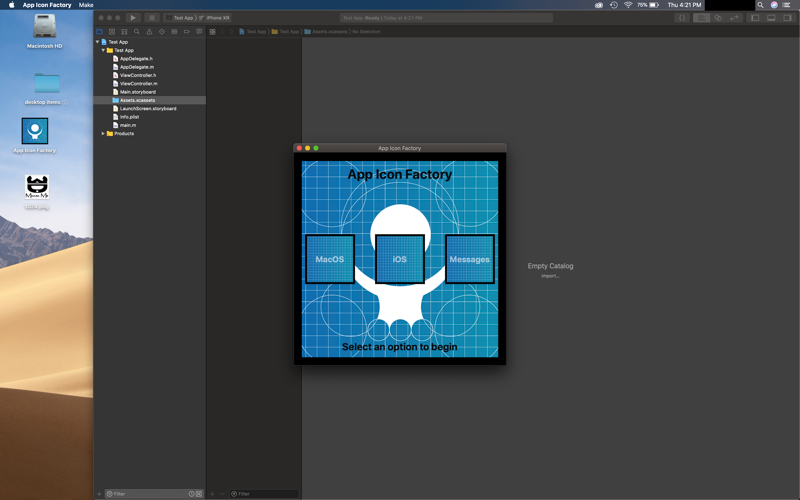Click the Wi-Fi icon in menu bar
The width and height of the screenshot is (800, 500).
coord(628,5)
